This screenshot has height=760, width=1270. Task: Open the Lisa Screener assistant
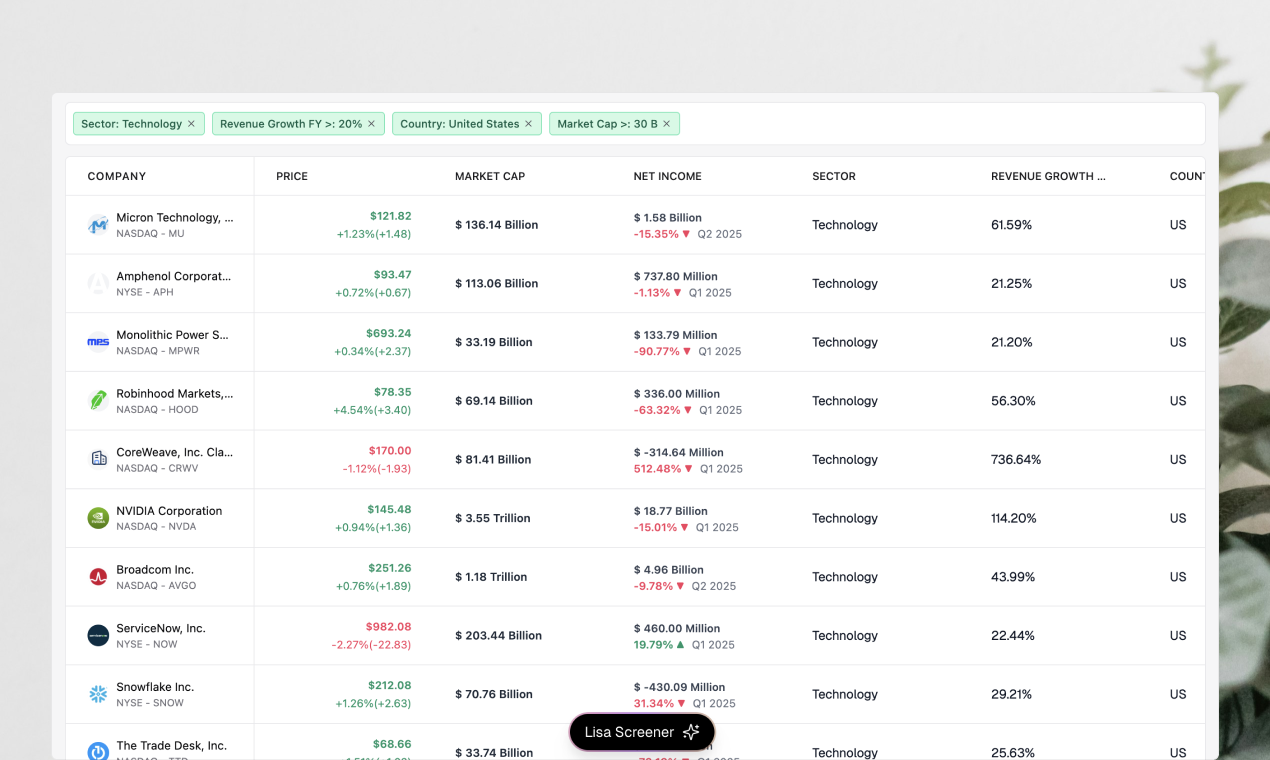click(642, 732)
